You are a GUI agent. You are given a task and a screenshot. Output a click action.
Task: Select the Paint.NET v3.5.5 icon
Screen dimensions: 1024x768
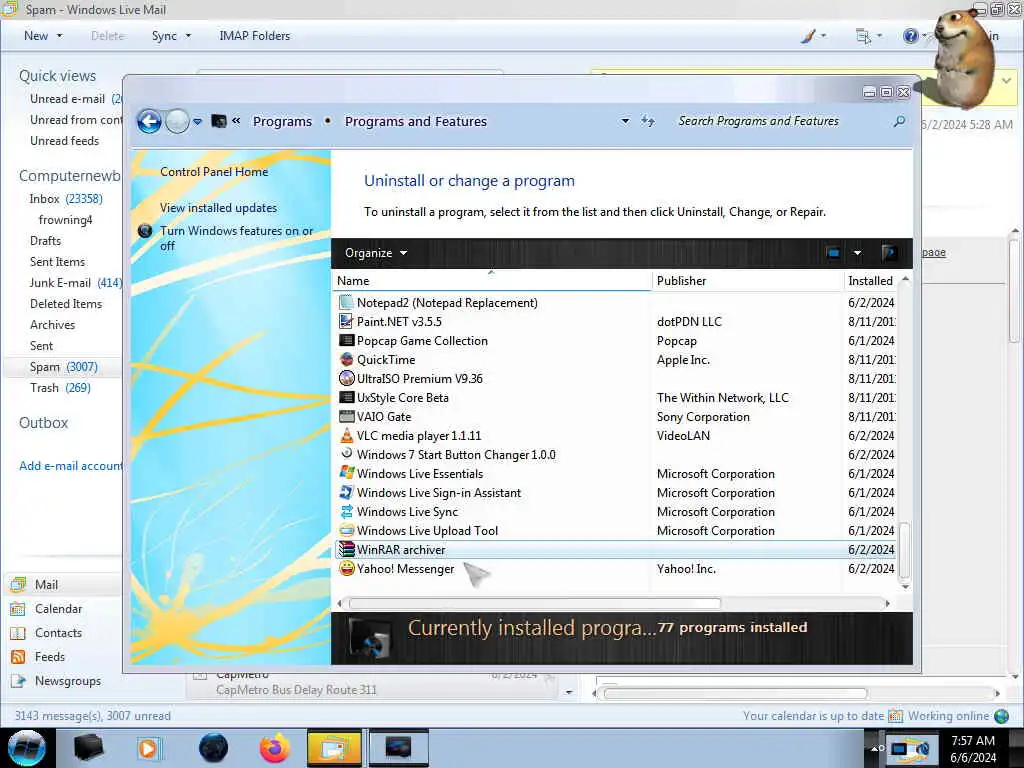346,321
